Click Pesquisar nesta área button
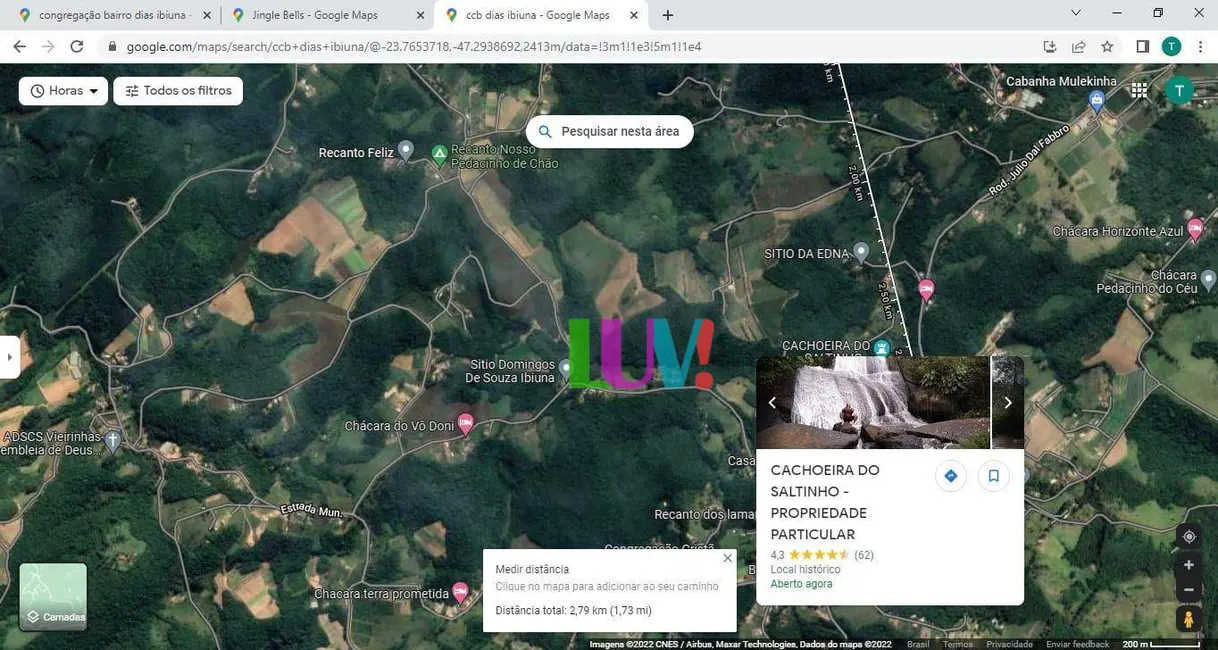 coord(609,132)
